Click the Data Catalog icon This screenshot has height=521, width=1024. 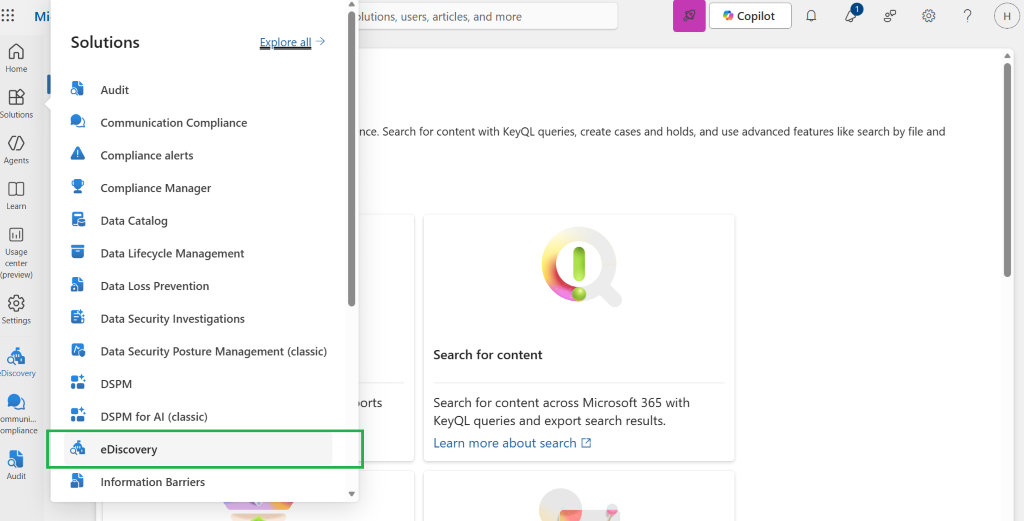pos(78,220)
